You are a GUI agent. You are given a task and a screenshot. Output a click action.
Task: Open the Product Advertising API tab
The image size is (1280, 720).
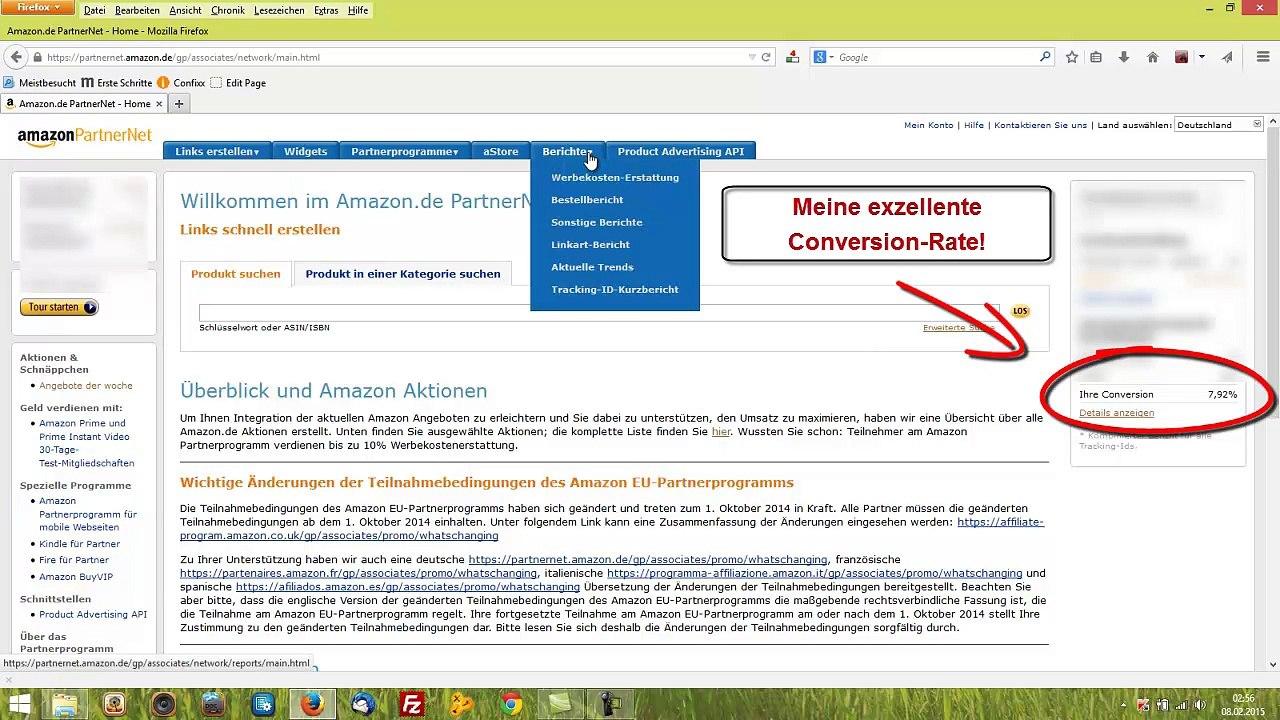(681, 151)
